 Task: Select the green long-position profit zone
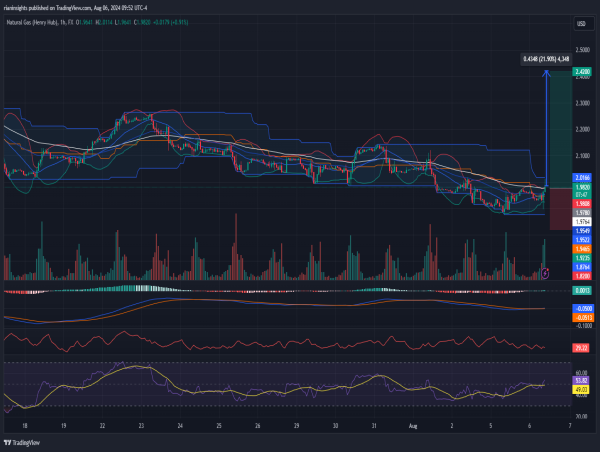(x=561, y=129)
